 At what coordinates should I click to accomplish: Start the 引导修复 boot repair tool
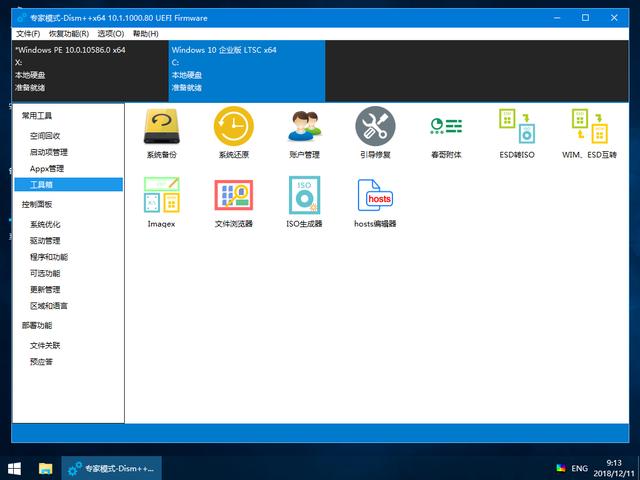[x=375, y=133]
